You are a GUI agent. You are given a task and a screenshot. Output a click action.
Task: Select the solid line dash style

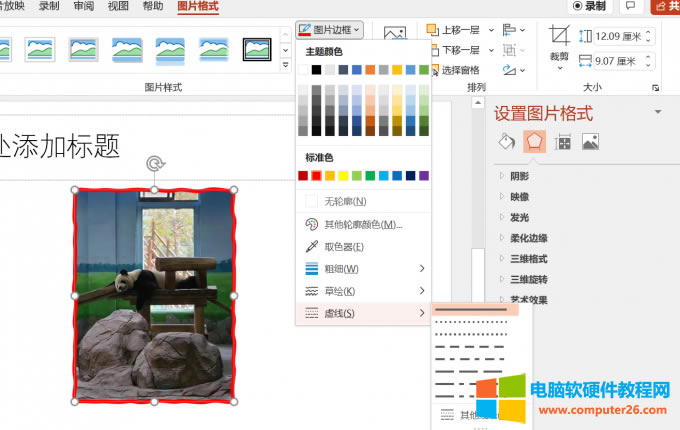click(472, 310)
